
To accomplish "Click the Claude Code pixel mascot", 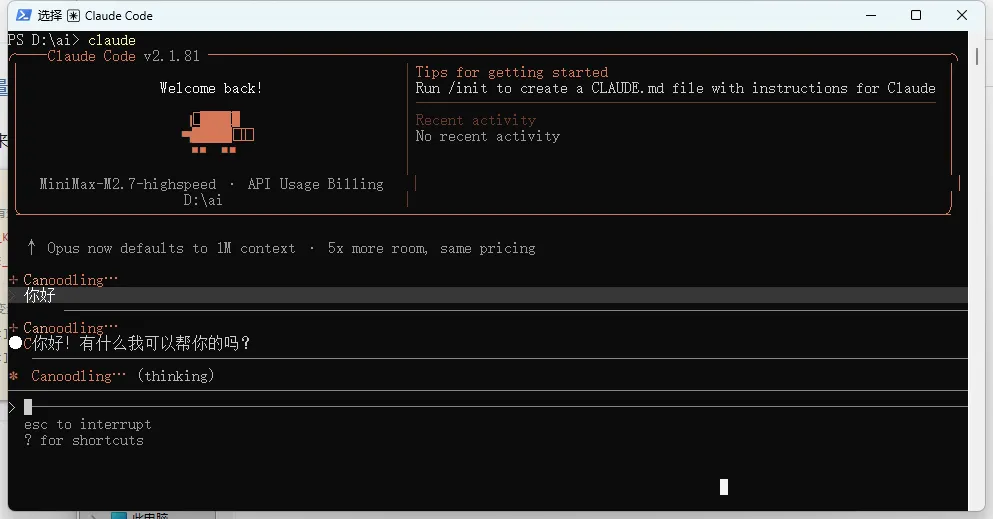I will coord(218,132).
